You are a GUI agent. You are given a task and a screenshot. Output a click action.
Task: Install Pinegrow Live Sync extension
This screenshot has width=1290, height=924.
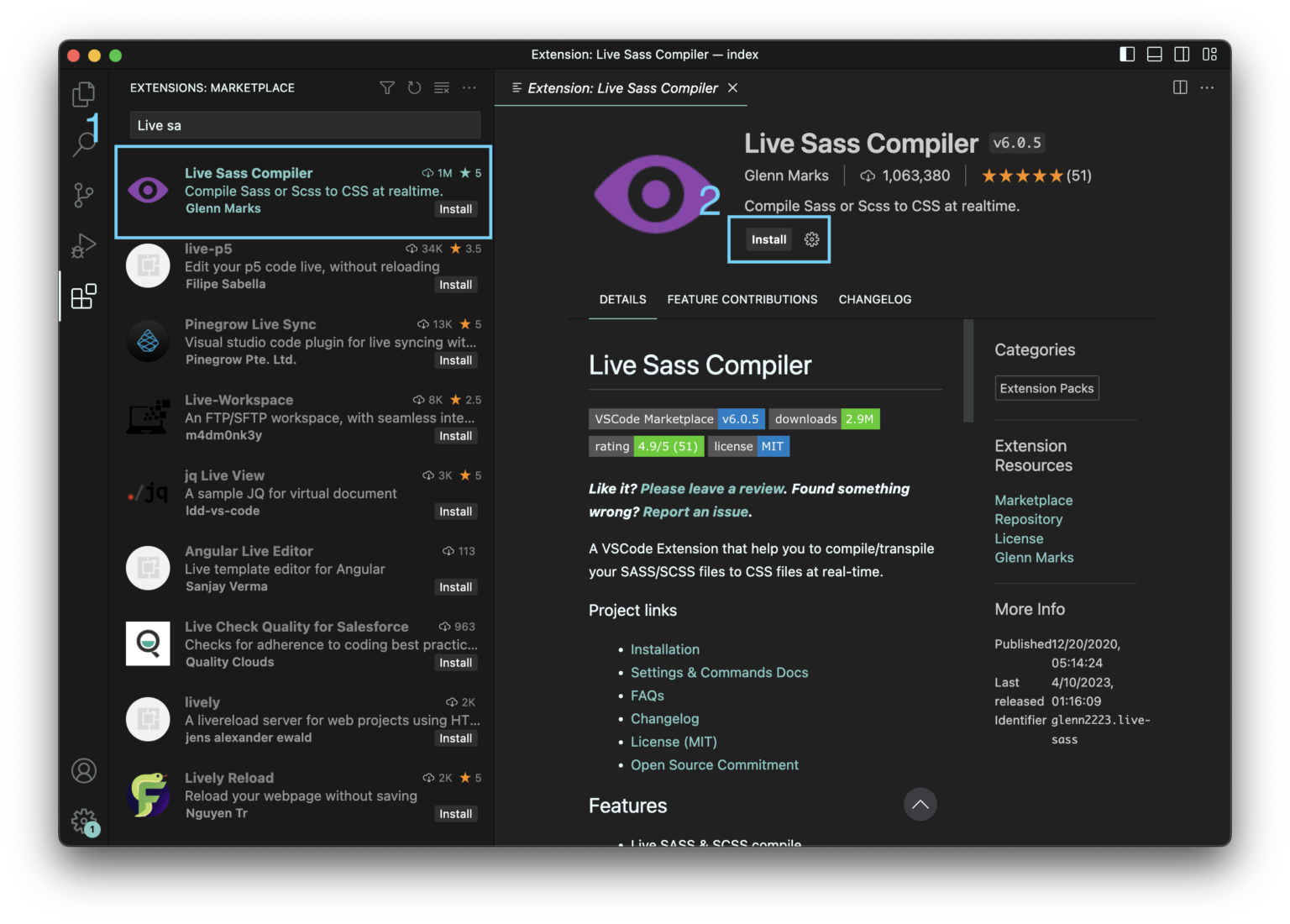coord(456,360)
